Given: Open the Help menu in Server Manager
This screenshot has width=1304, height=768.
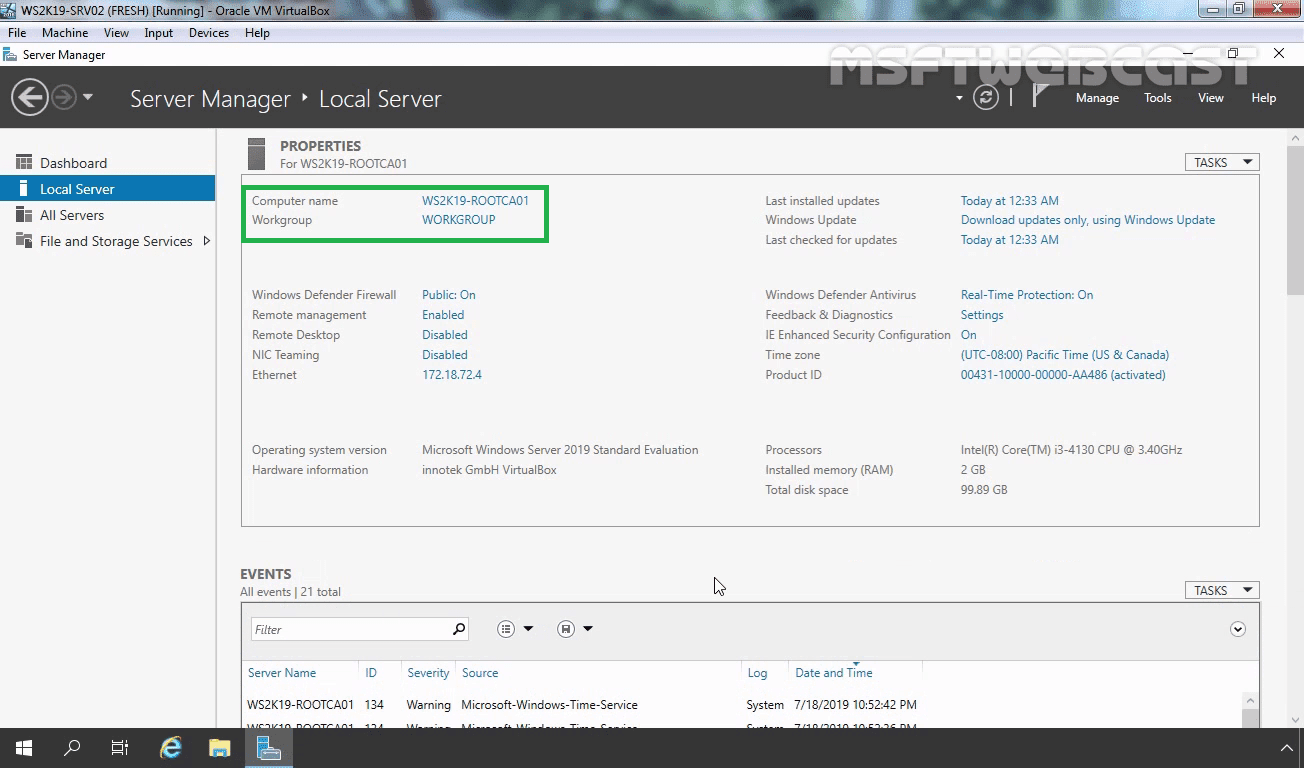Looking at the screenshot, I should (x=1264, y=98).
